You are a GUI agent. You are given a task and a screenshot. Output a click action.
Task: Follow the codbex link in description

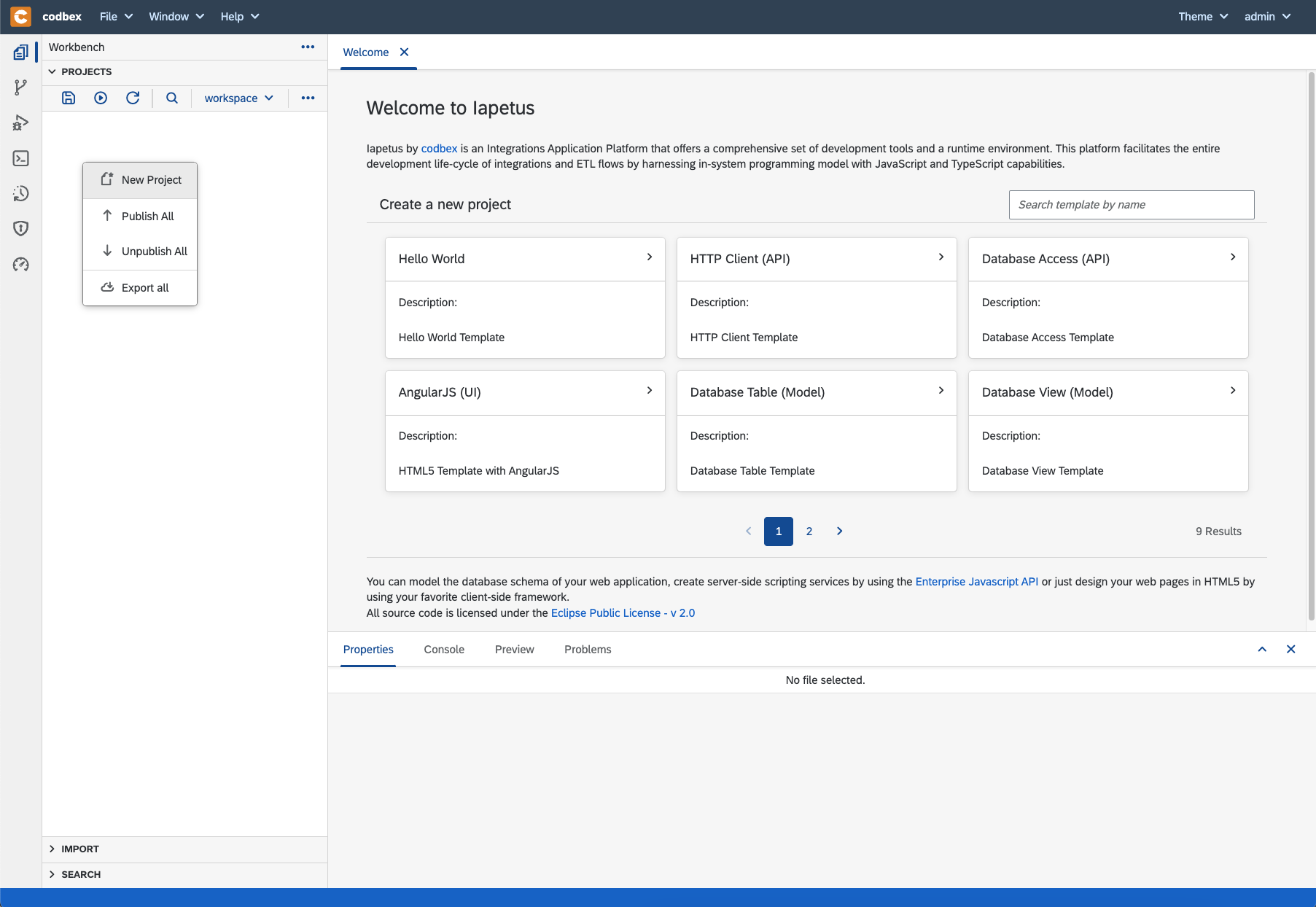pyautogui.click(x=439, y=148)
